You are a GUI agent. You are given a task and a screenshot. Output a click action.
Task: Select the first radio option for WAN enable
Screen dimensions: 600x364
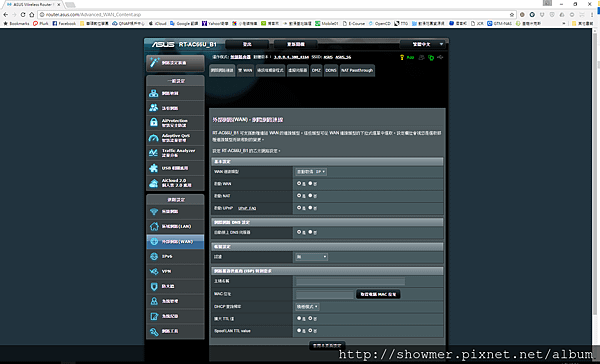(299, 183)
